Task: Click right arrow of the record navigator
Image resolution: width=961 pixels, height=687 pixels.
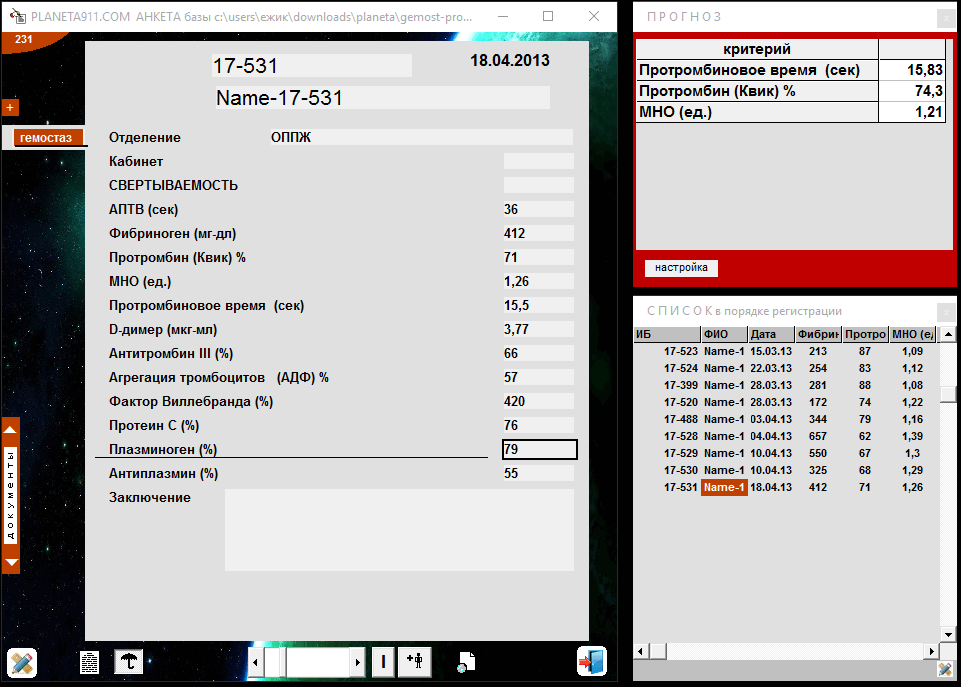Action: [x=356, y=662]
